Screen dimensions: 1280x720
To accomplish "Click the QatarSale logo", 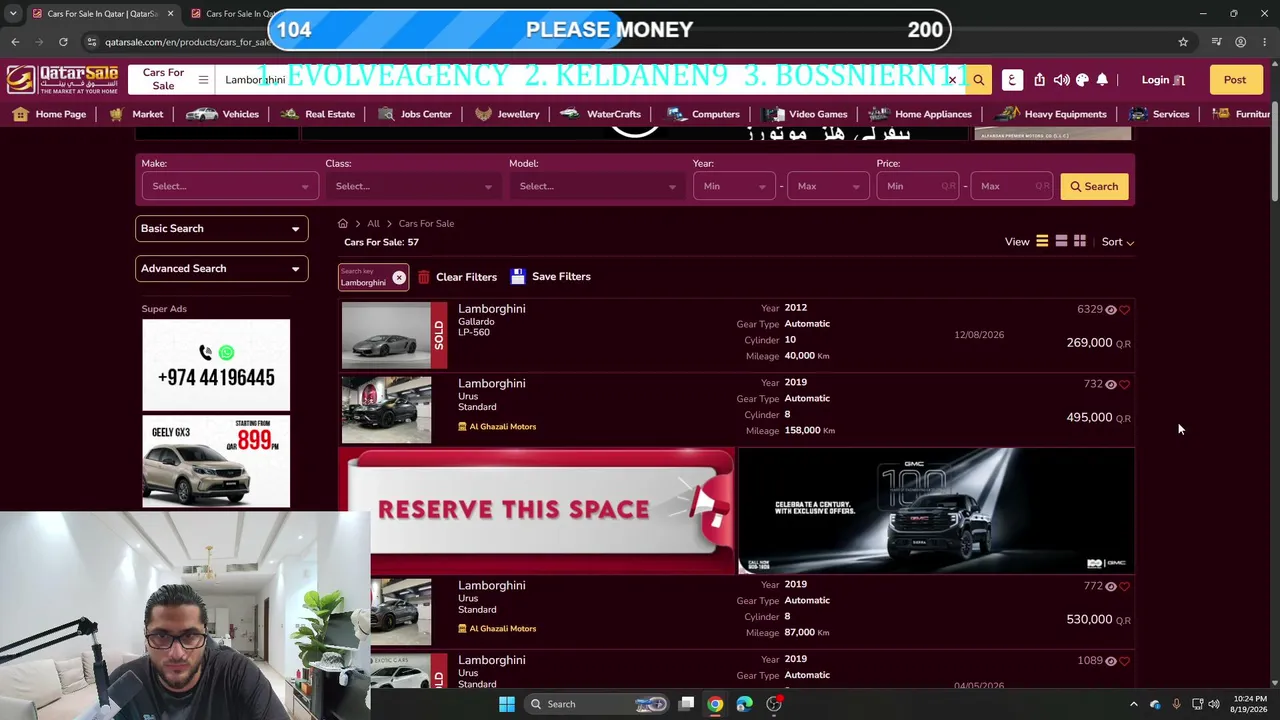I will coord(62,80).
